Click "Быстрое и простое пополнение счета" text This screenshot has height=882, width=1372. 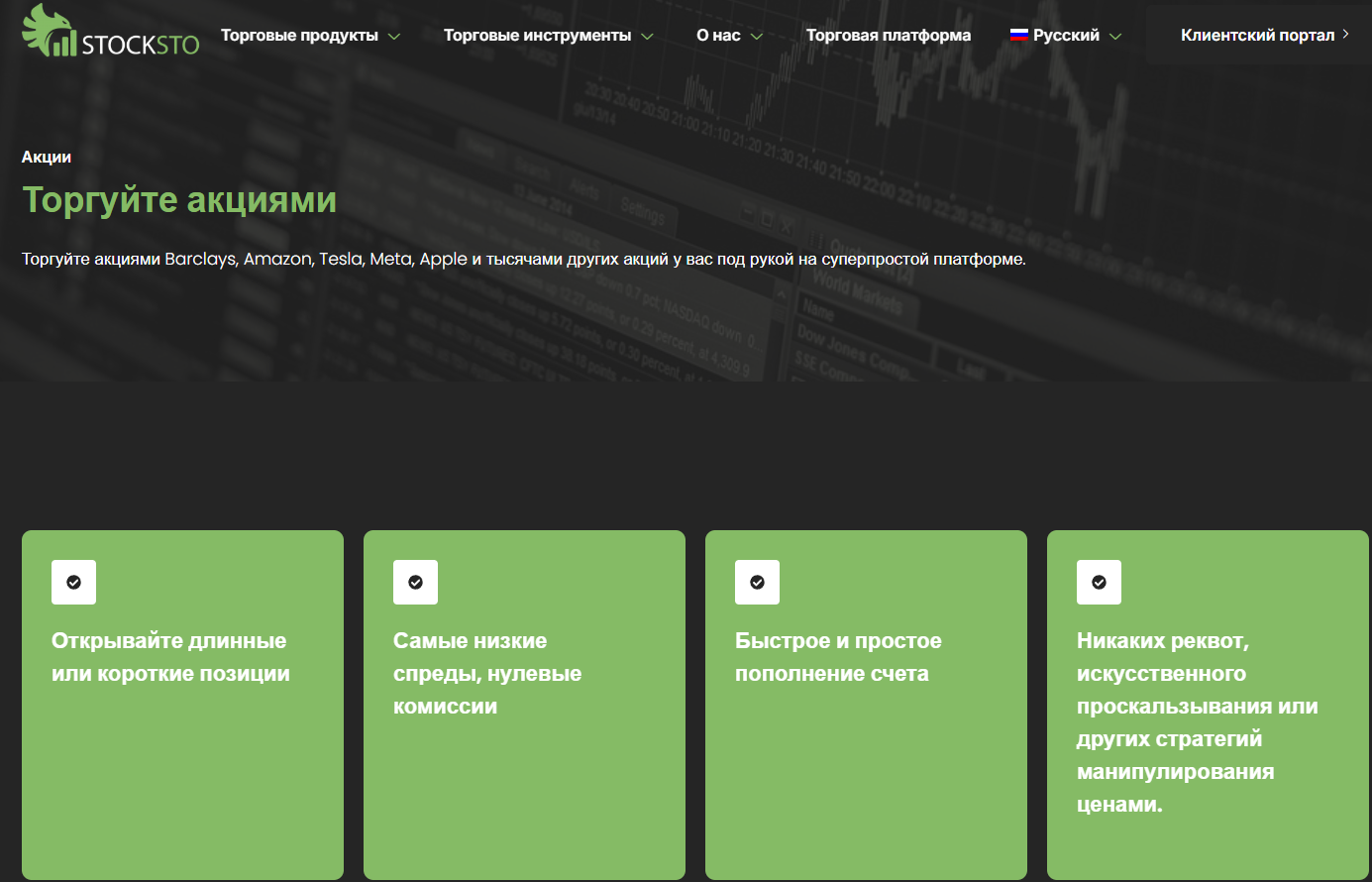pyautogui.click(x=838, y=657)
